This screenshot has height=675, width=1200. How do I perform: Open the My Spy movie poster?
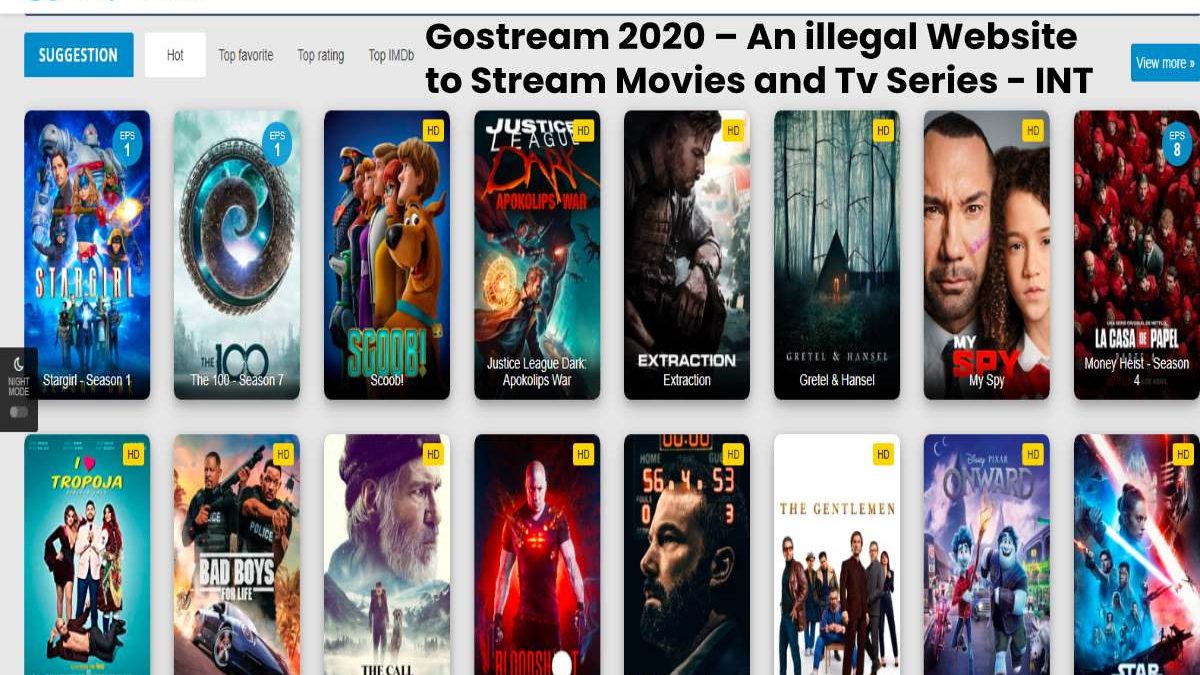pos(987,255)
